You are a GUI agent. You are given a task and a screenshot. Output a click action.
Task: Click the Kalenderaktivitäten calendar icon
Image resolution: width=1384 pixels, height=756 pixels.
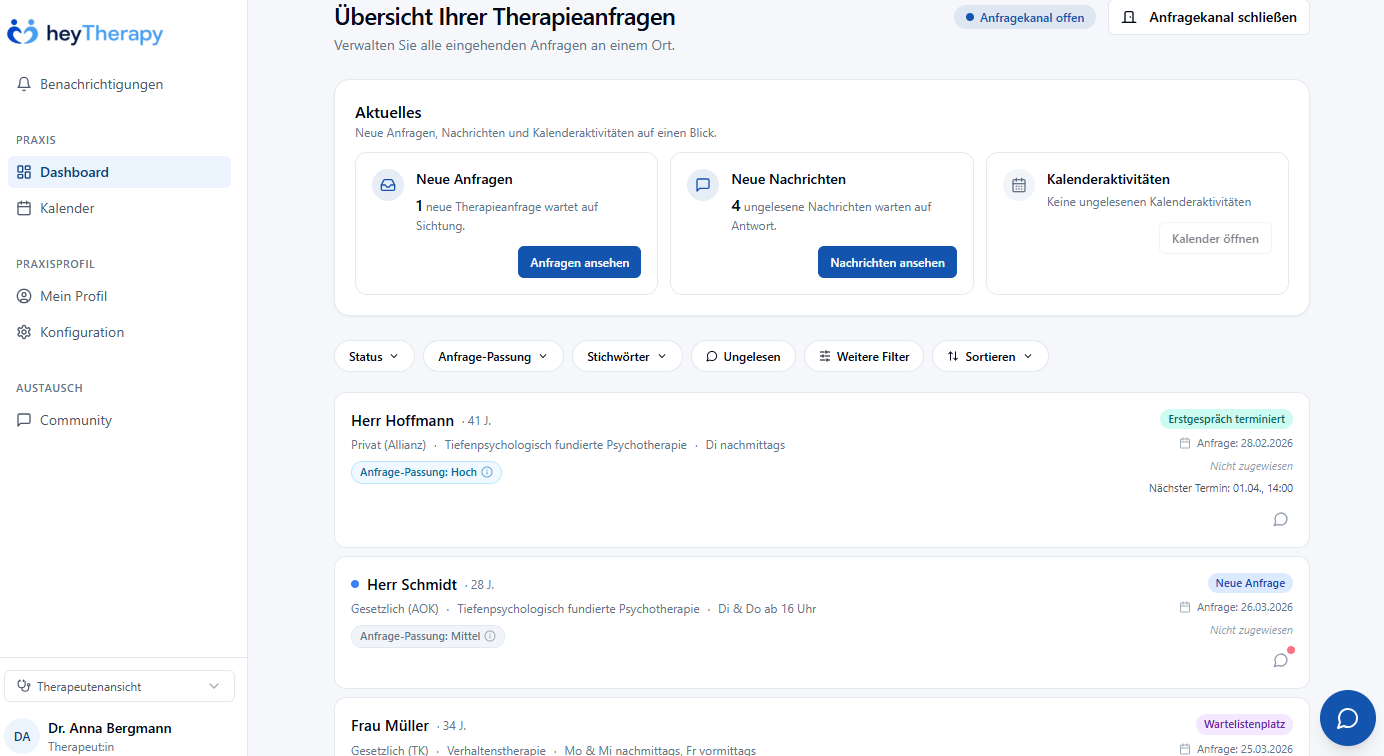tap(1019, 185)
